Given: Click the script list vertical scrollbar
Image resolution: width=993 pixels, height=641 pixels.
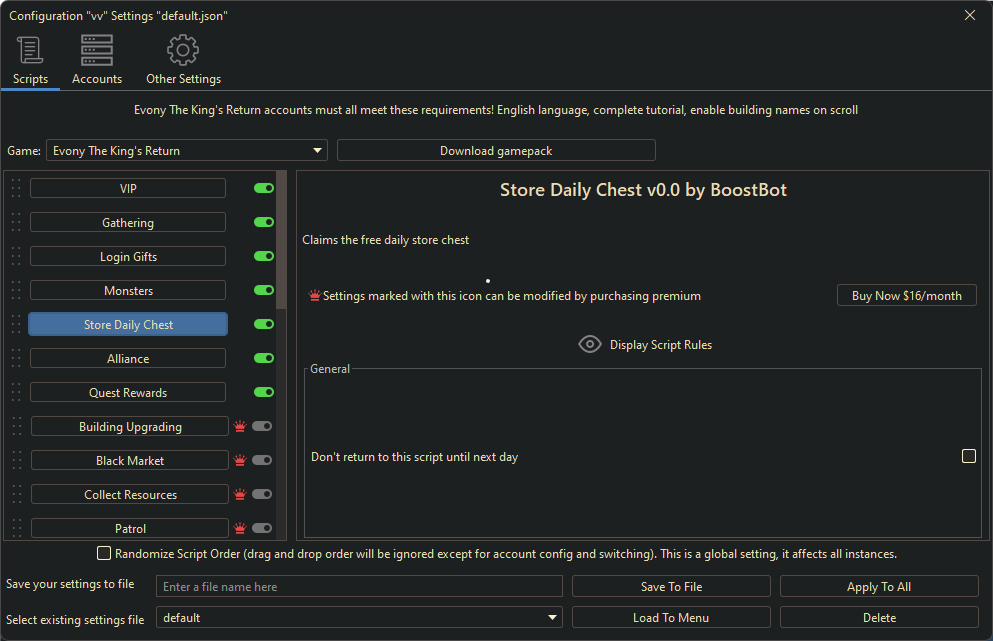Looking at the screenshot, I should pos(282,240).
